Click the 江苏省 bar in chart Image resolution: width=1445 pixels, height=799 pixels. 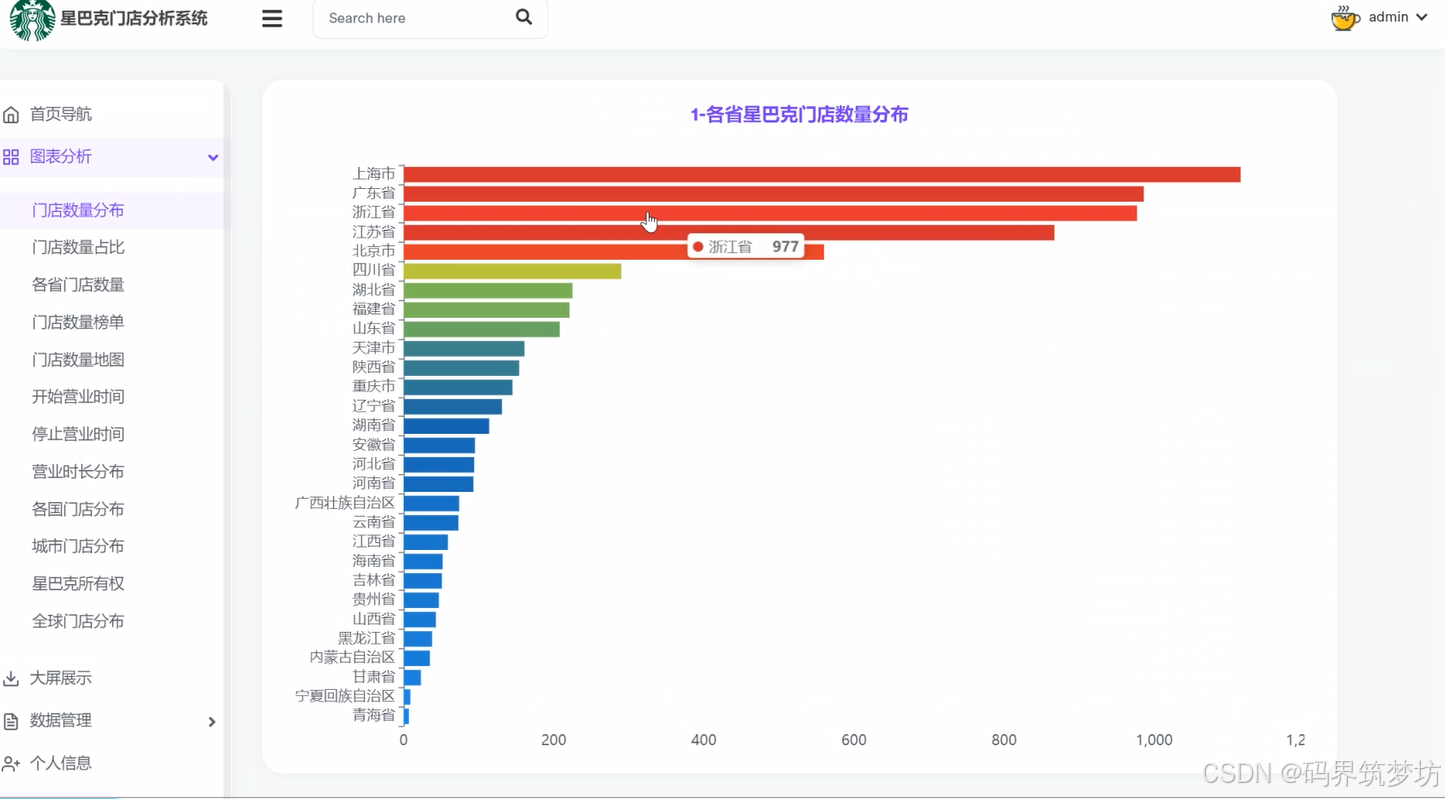tap(728, 232)
